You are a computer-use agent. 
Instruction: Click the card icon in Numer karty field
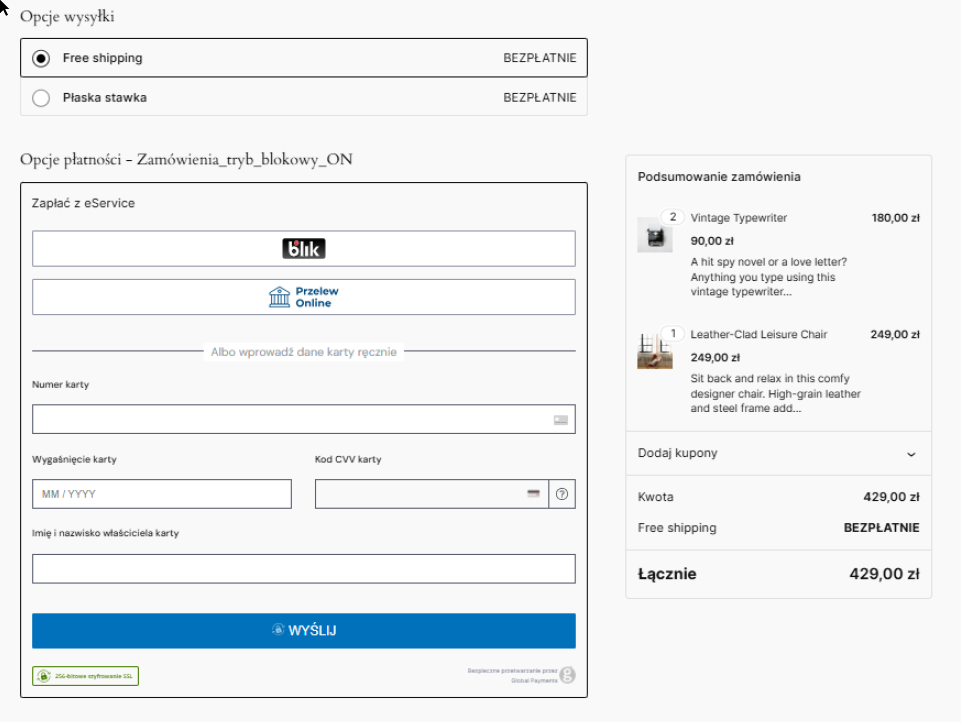(561, 420)
